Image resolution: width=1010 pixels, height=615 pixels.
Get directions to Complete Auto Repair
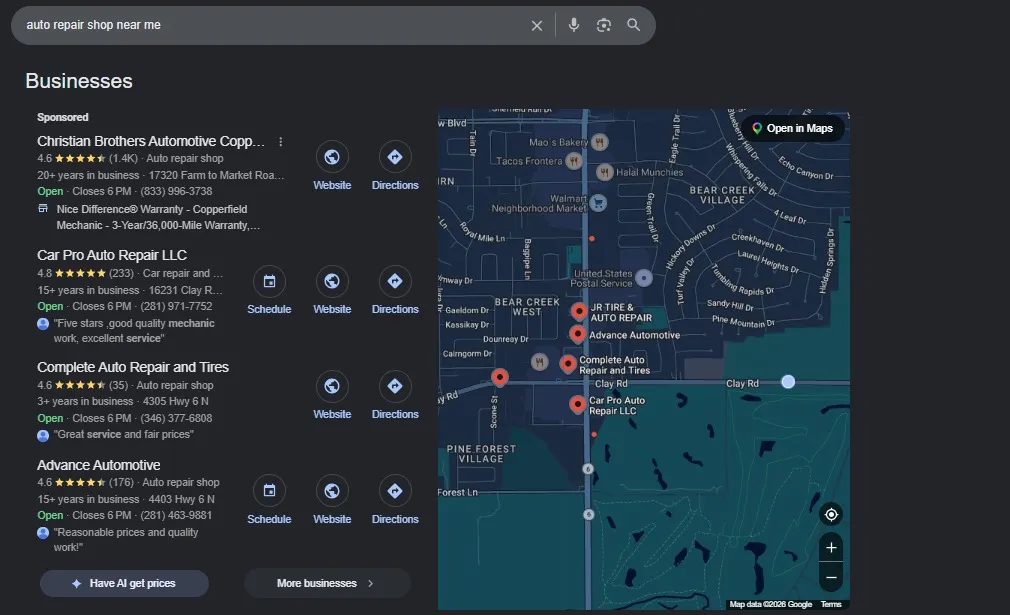pyautogui.click(x=395, y=386)
